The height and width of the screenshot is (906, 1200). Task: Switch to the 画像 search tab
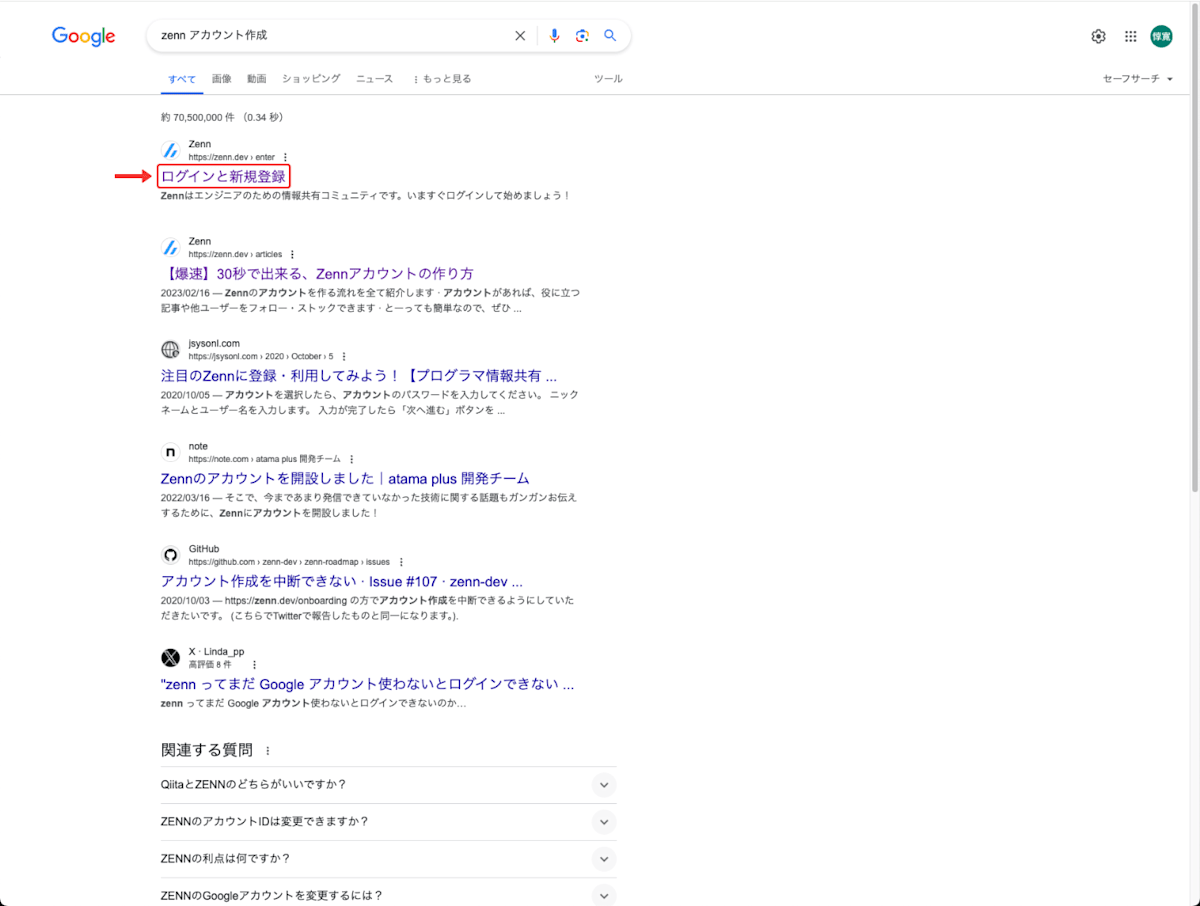click(x=221, y=78)
